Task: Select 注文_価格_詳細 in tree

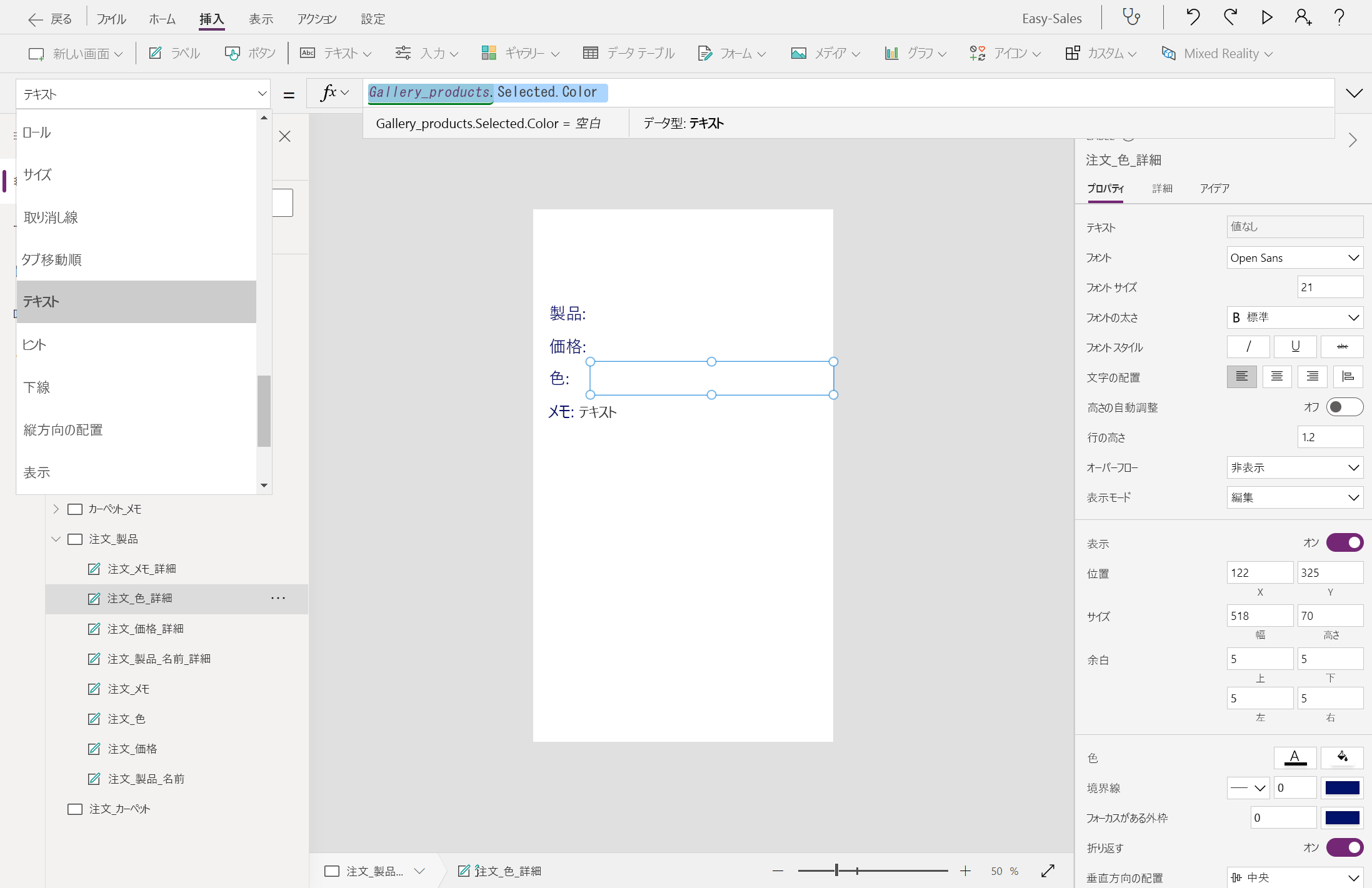Action: (x=145, y=629)
